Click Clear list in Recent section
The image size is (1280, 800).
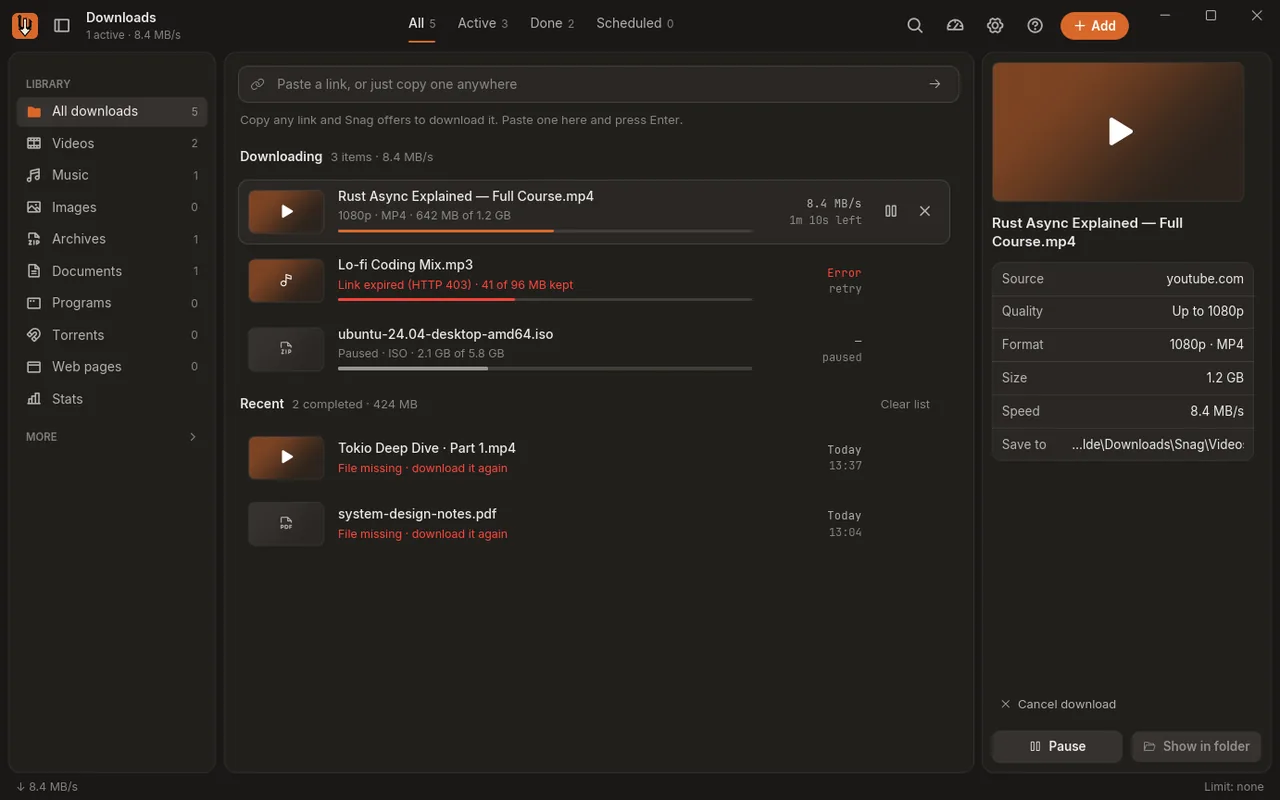905,404
